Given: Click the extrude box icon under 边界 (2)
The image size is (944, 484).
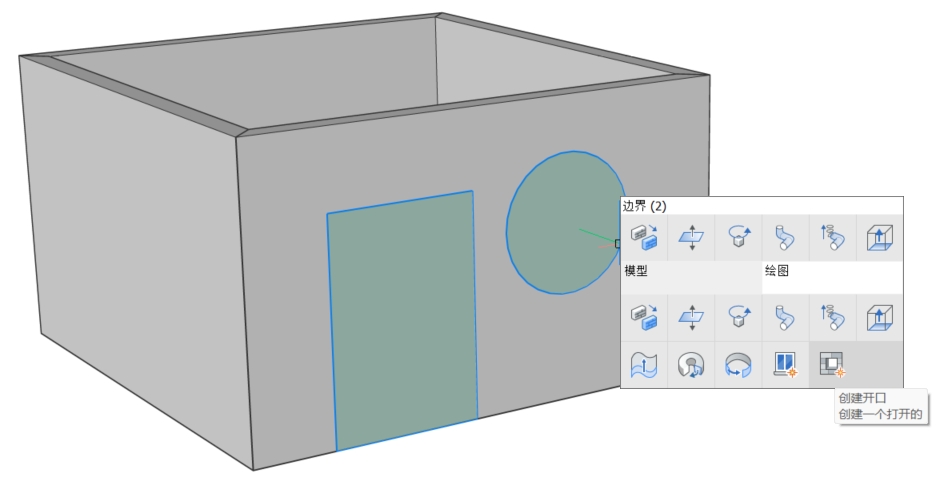Looking at the screenshot, I should [x=880, y=237].
